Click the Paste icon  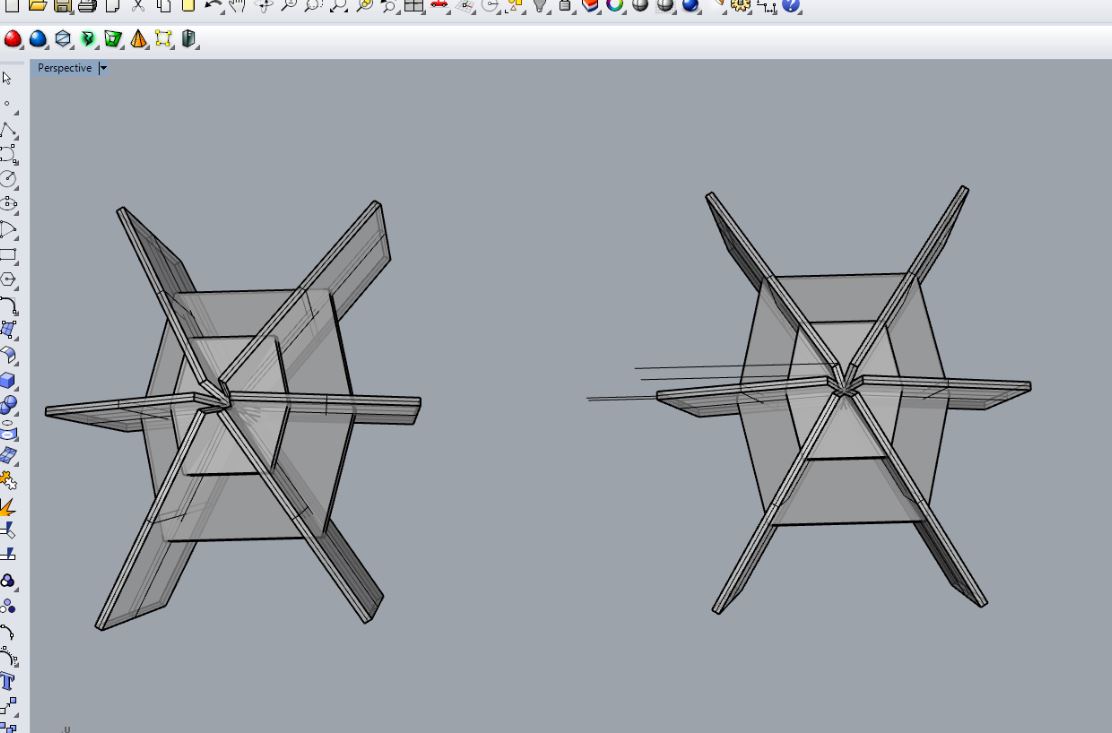point(188,6)
